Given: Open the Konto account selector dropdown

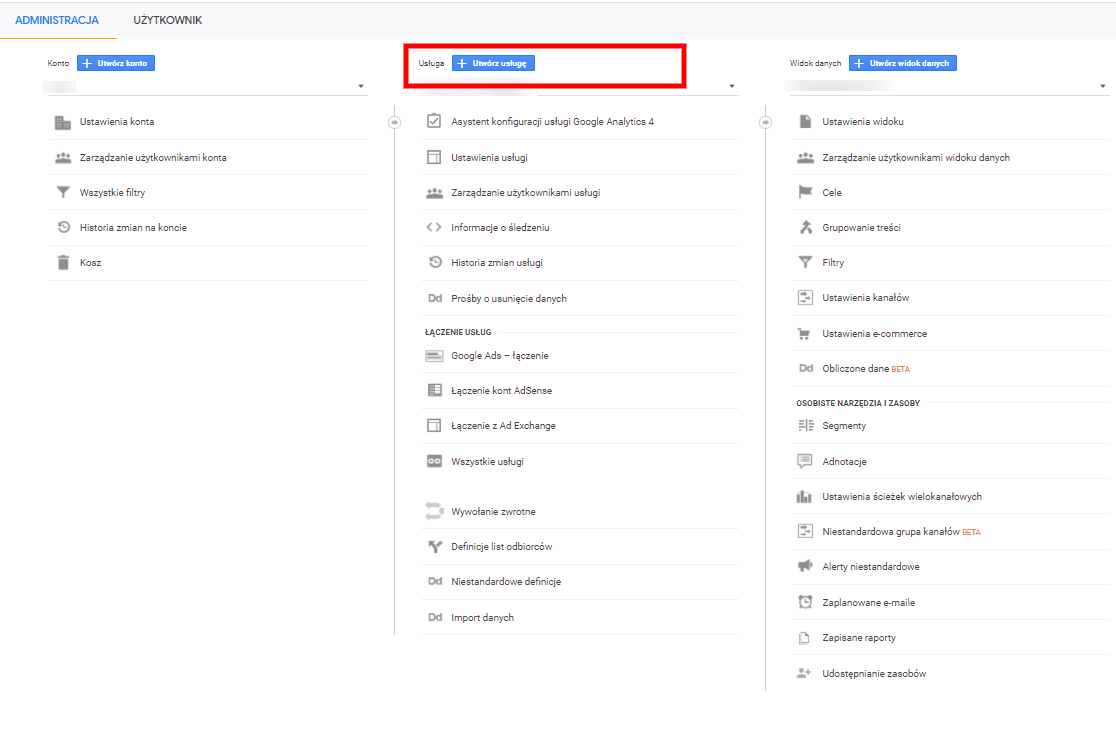Looking at the screenshot, I should pos(205,86).
